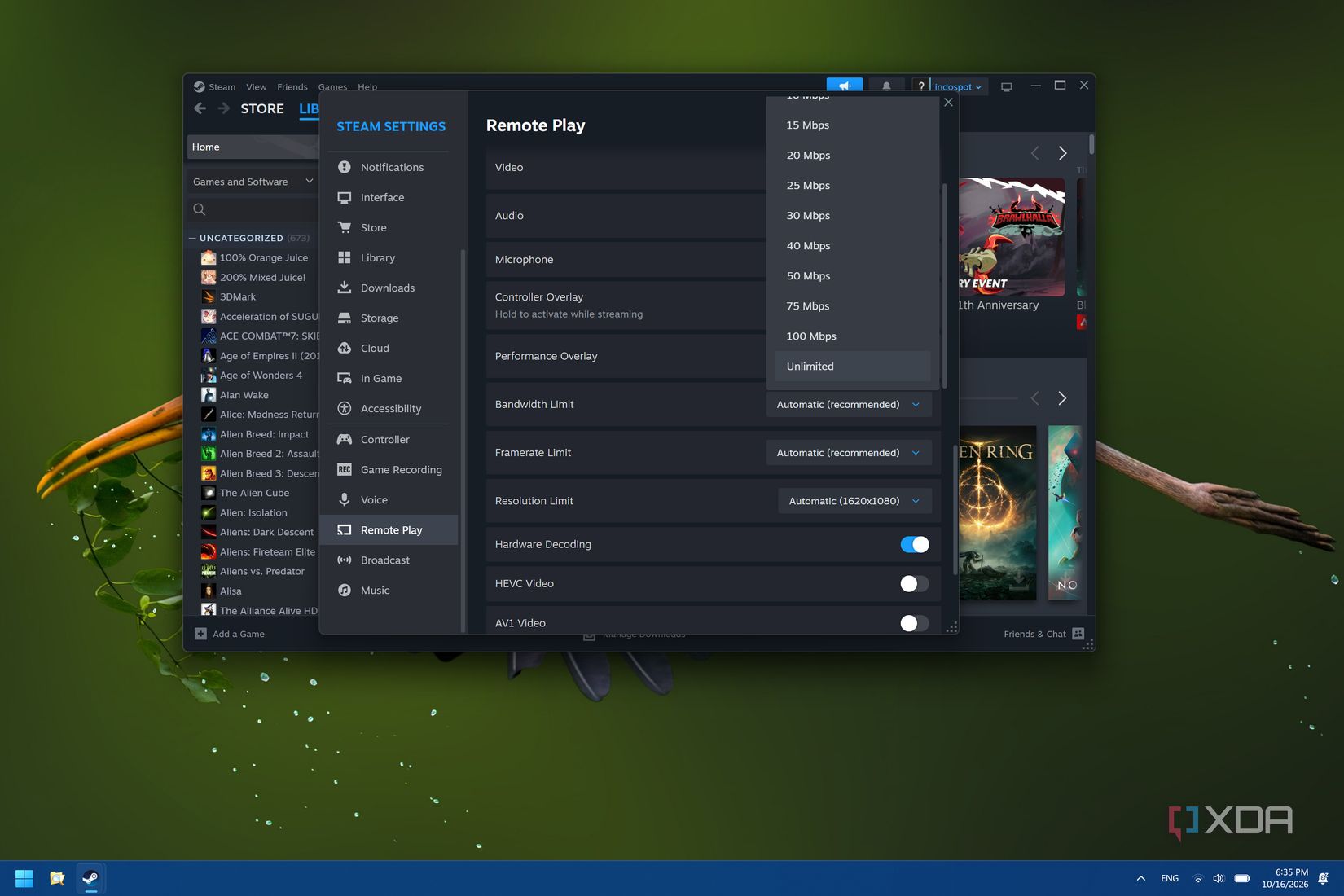Click the Music note icon

345,590
